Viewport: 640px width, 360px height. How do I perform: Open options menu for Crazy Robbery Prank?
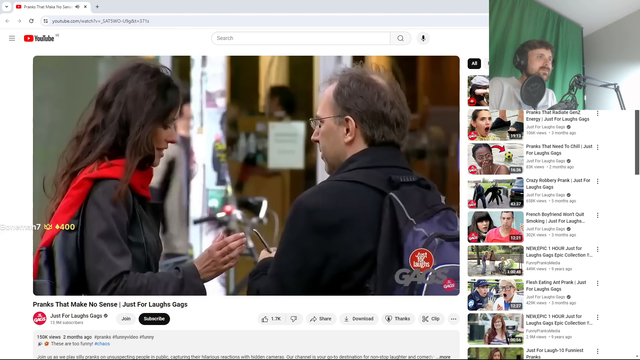(598, 181)
